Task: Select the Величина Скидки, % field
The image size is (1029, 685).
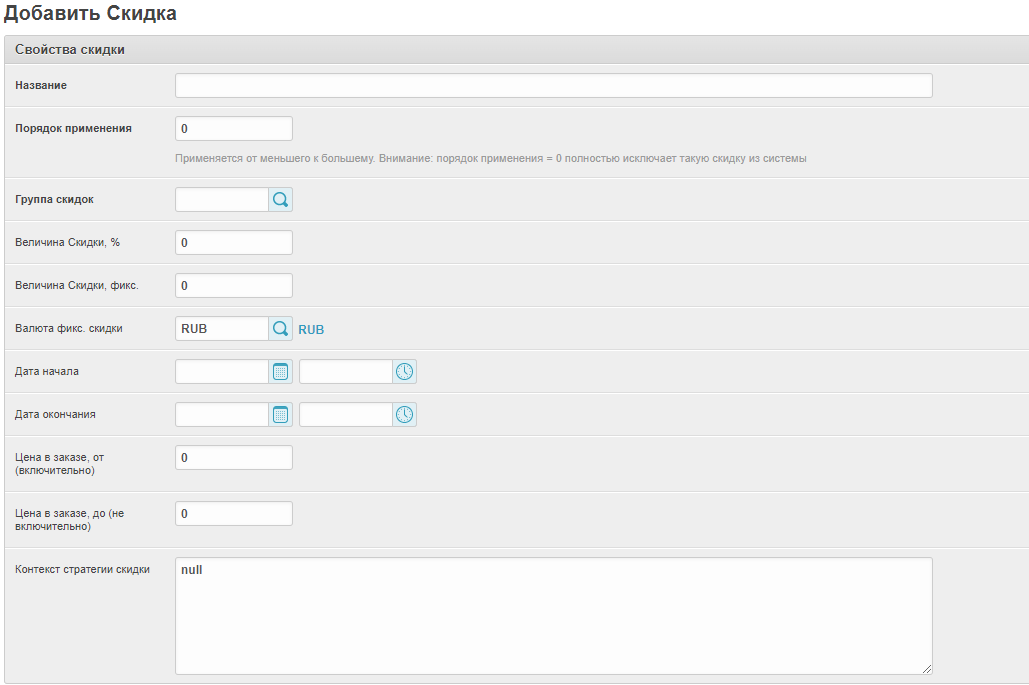Action: [233, 243]
